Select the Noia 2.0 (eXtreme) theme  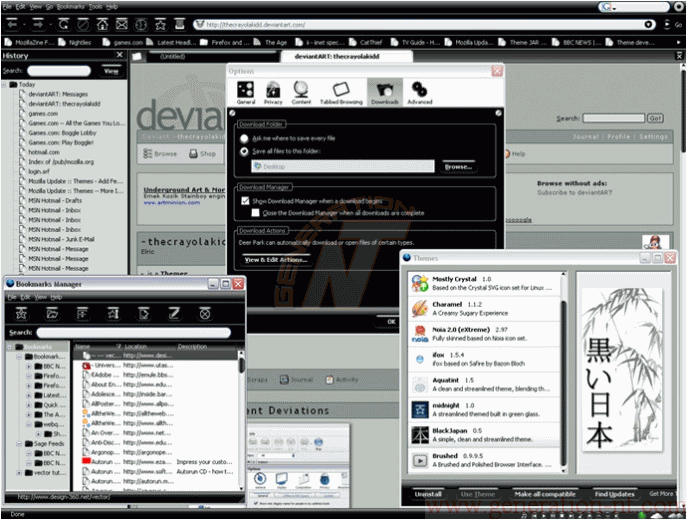(x=484, y=333)
